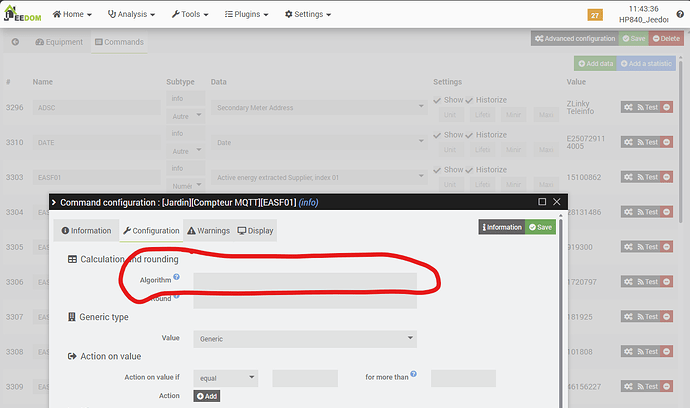Toggle Show checkbox for DATE row

437,135
